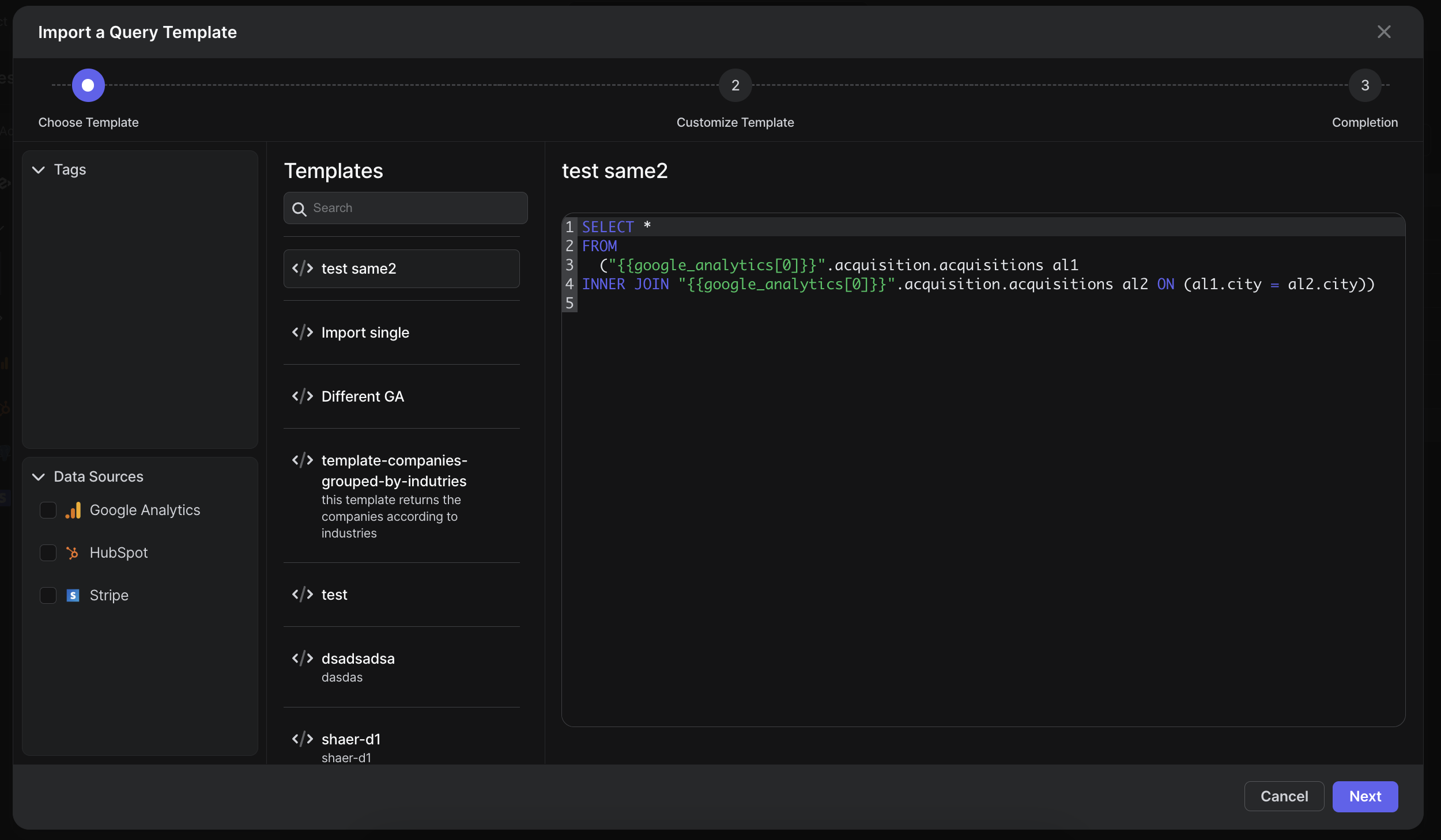
Task: Click the Completion step label
Action: click(x=1364, y=123)
